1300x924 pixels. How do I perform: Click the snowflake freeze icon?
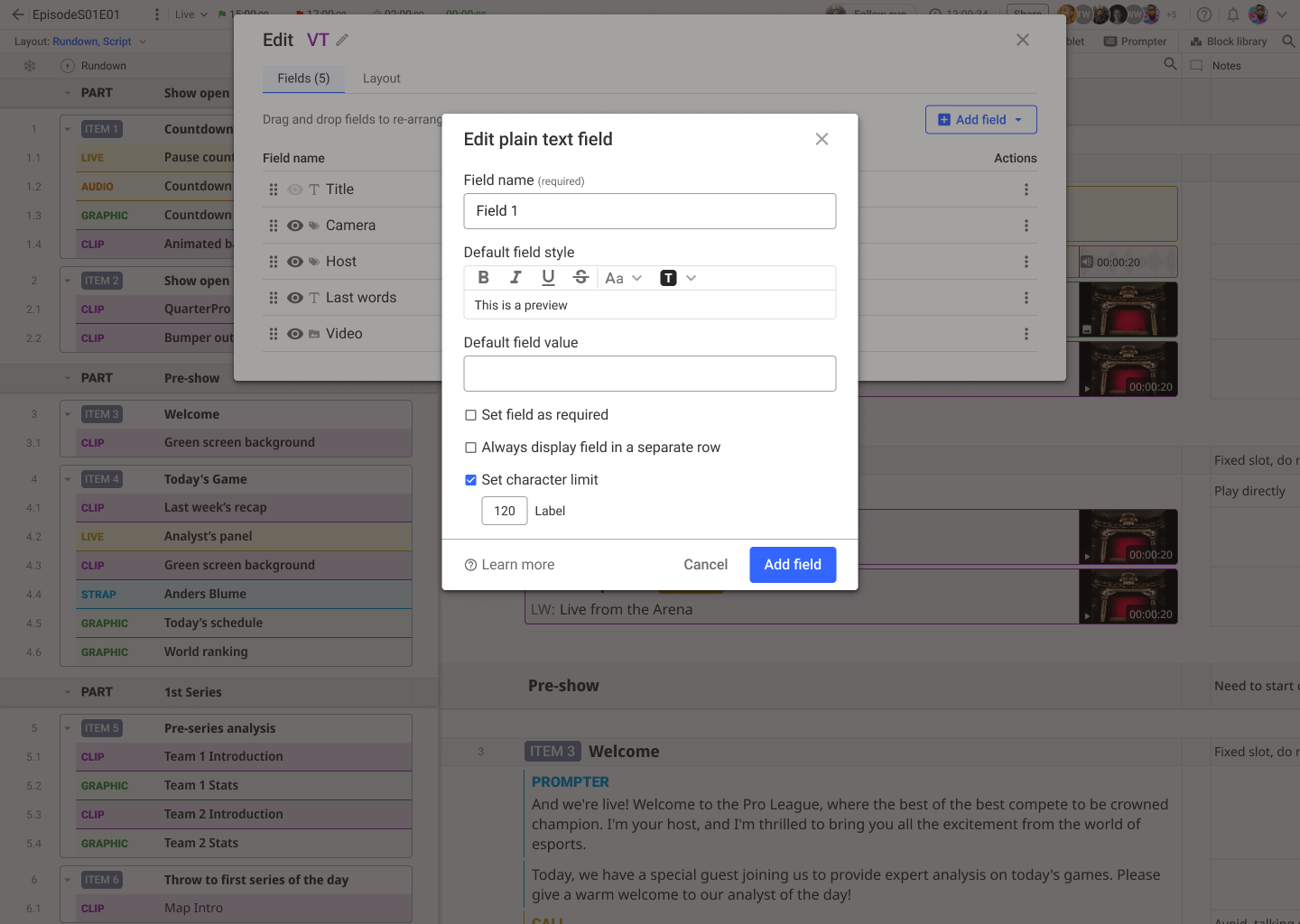[30, 66]
